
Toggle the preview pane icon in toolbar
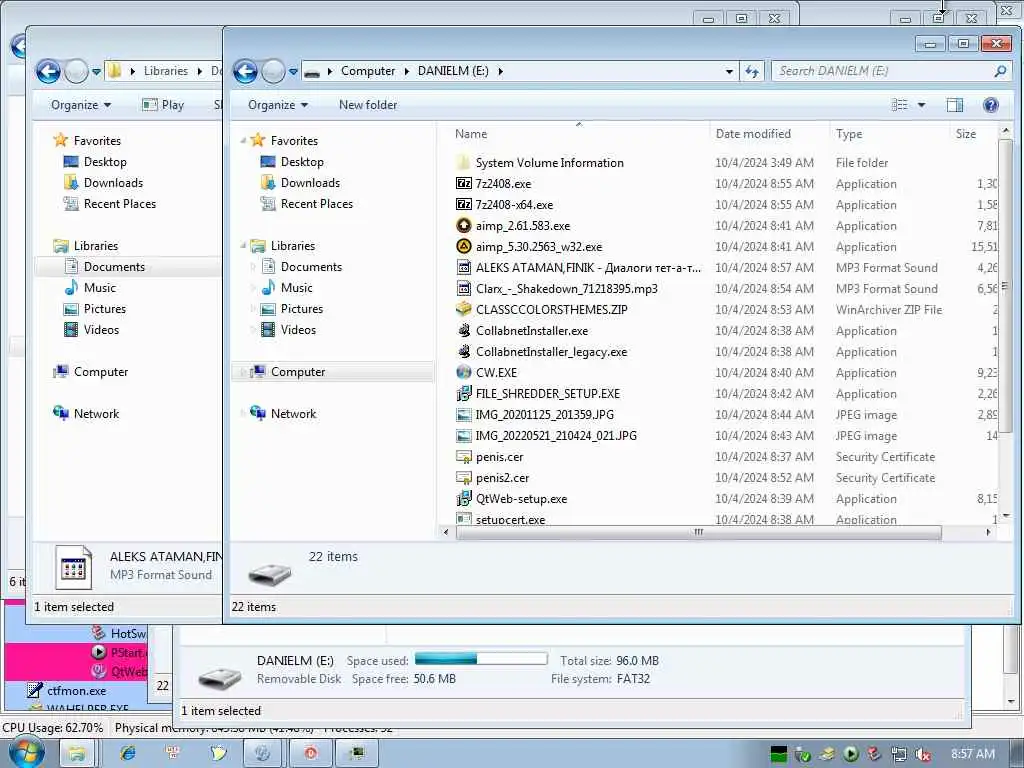[955, 104]
